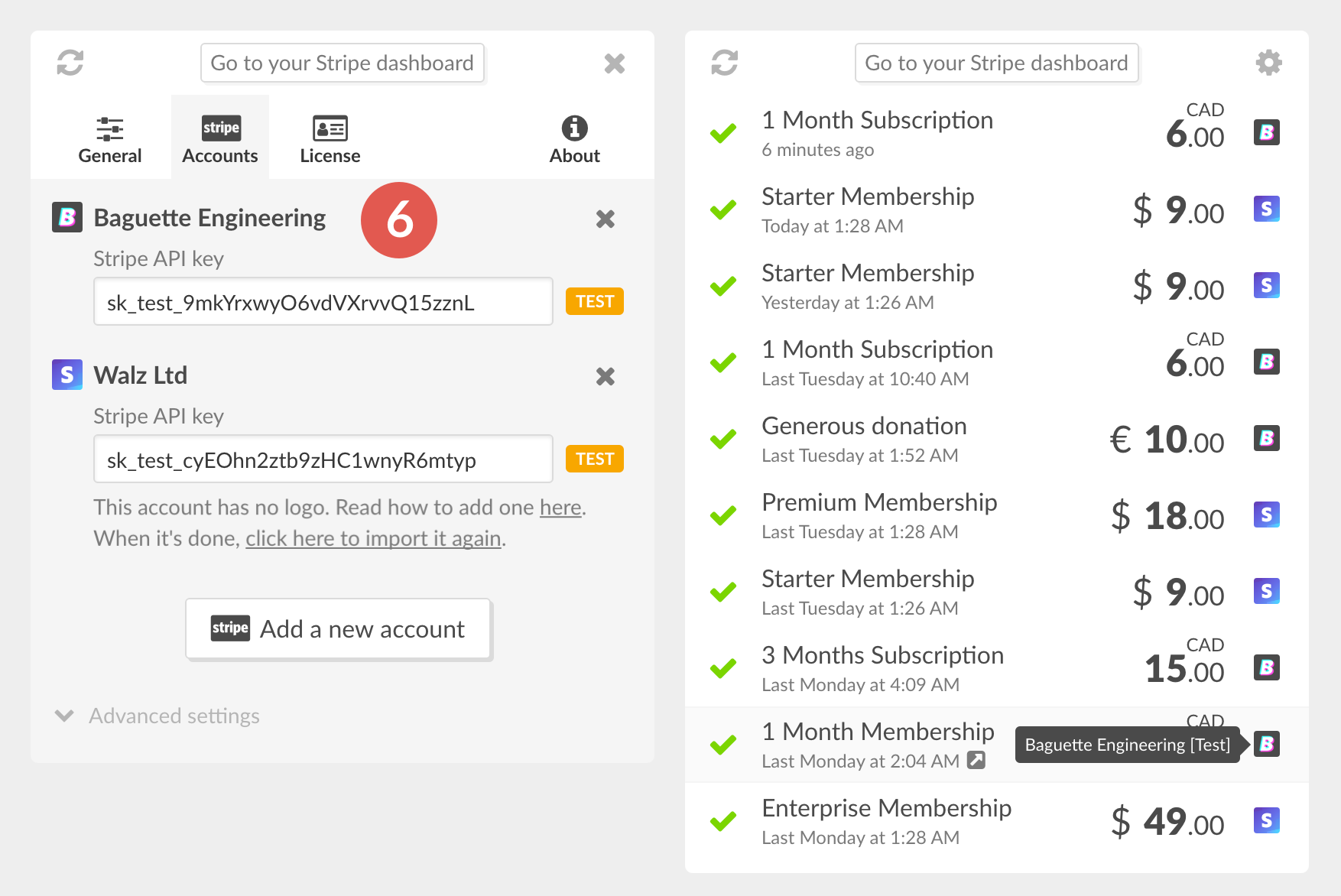The height and width of the screenshot is (896, 1341).
Task: Click the TEST badge for Baguette Engineering
Action: coord(595,301)
